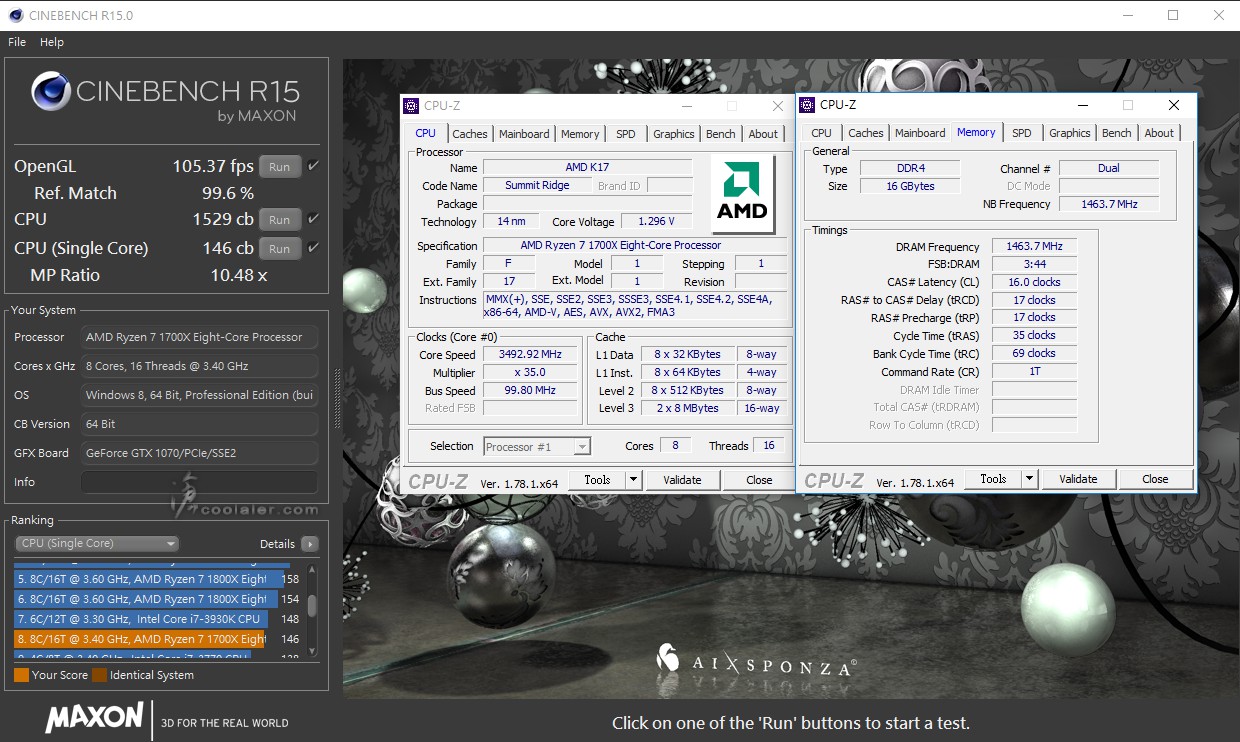Click Validate in the CPU-Z Memory window
Screen dimensions: 1240x742
(x=1078, y=479)
